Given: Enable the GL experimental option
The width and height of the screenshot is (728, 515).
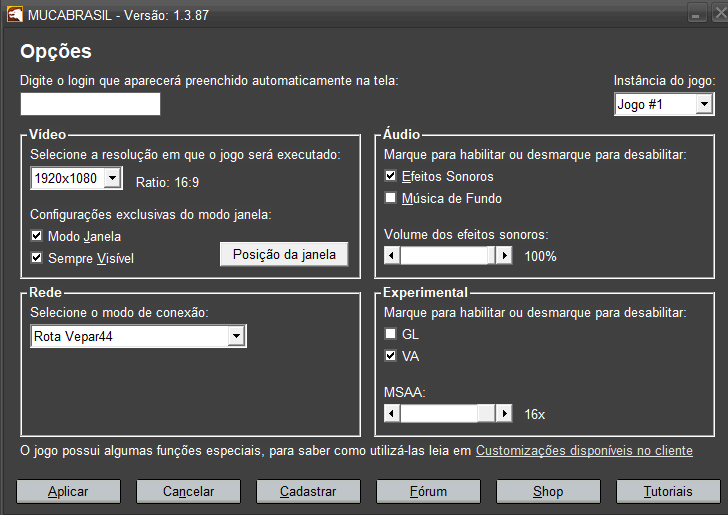Looking at the screenshot, I should pos(391,334).
